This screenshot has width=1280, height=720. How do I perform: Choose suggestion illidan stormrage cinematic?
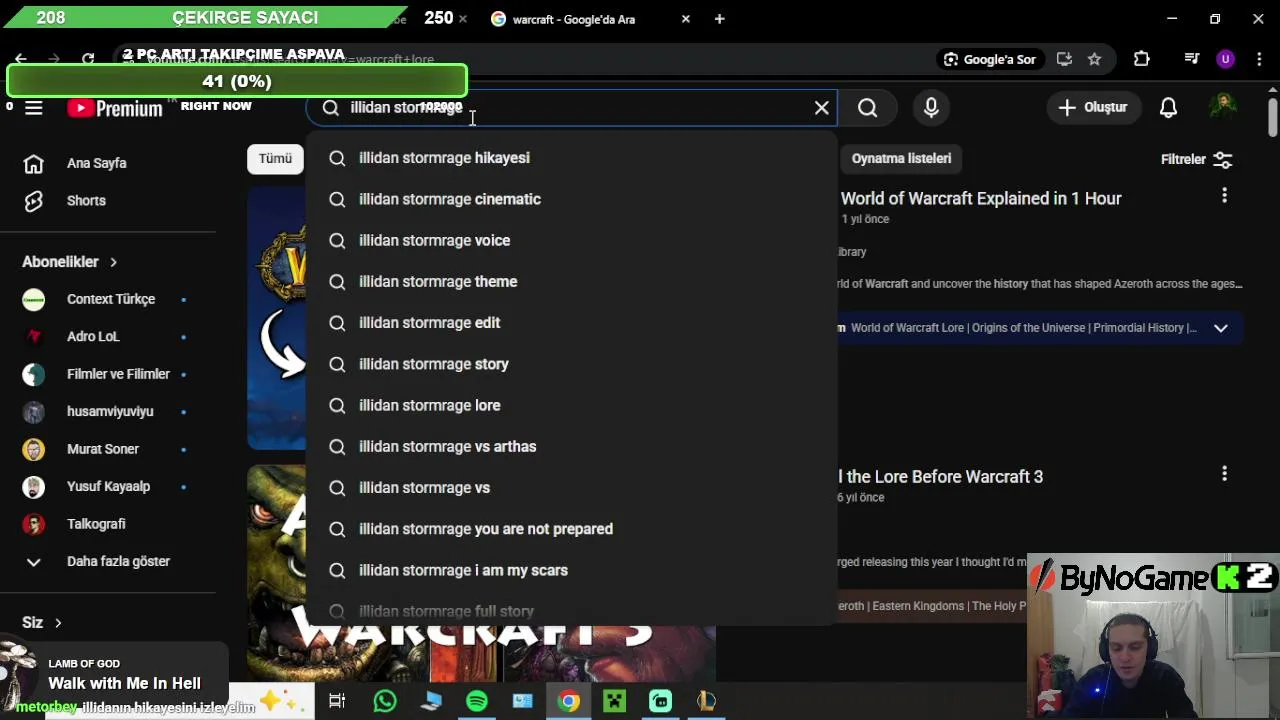(571, 199)
